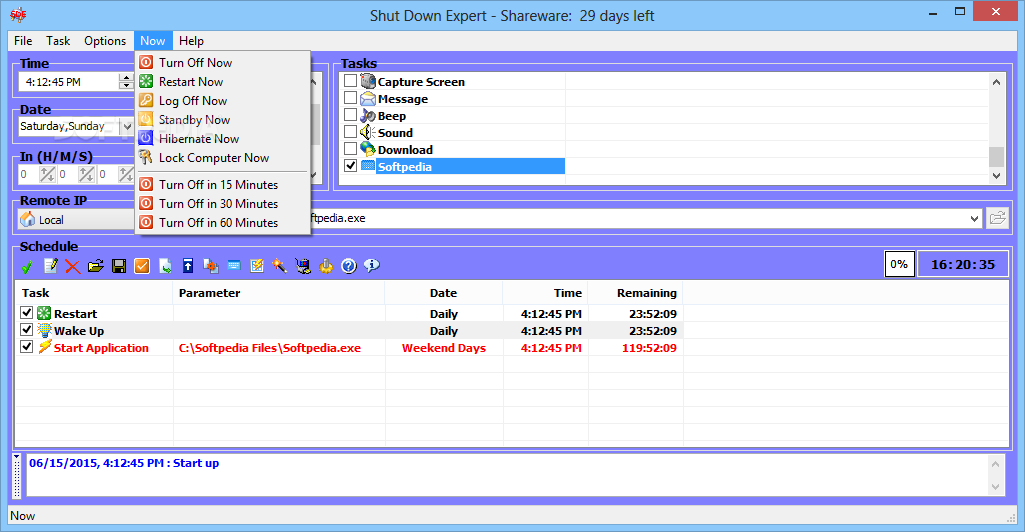Click the open schedule folder icon
This screenshot has height=532, width=1025.
95,266
